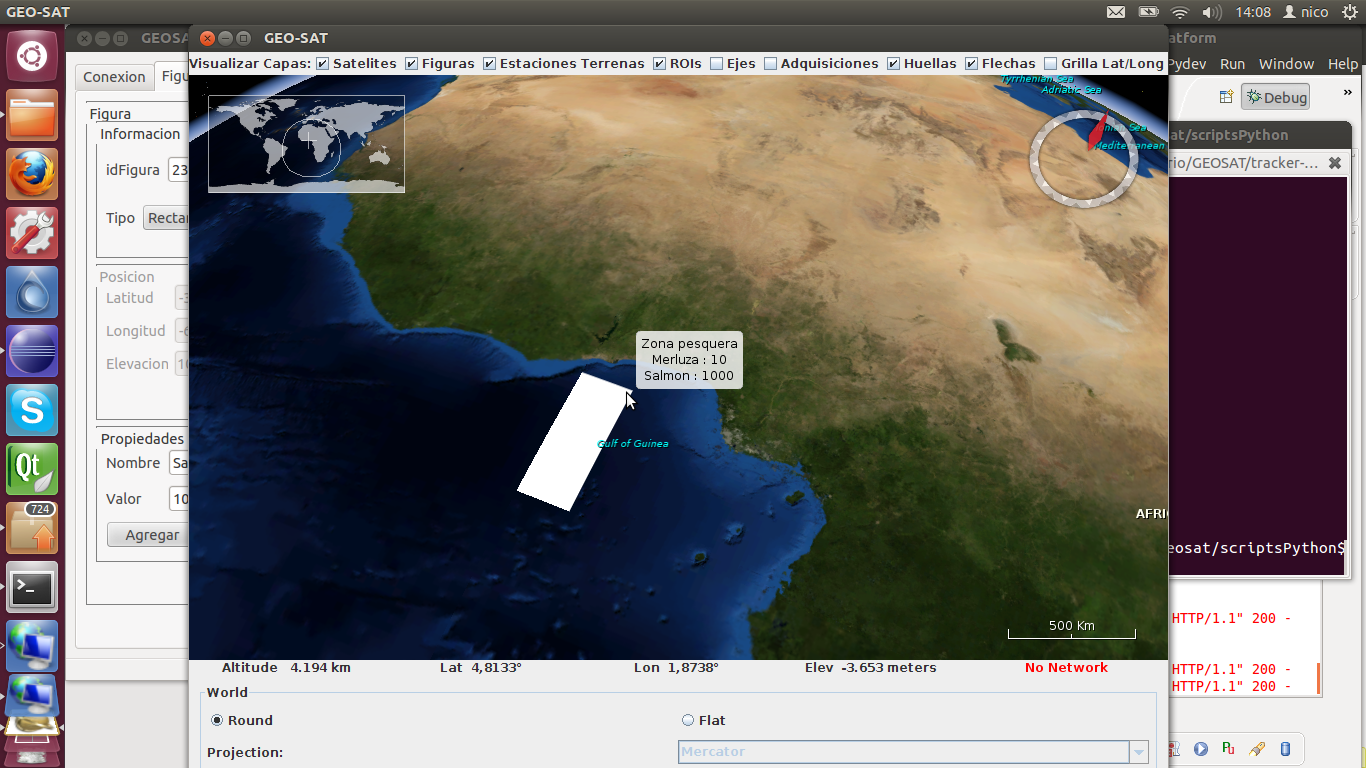This screenshot has height=768, width=1366.
Task: Enable the Ejes layer checkbox
Action: (717, 64)
